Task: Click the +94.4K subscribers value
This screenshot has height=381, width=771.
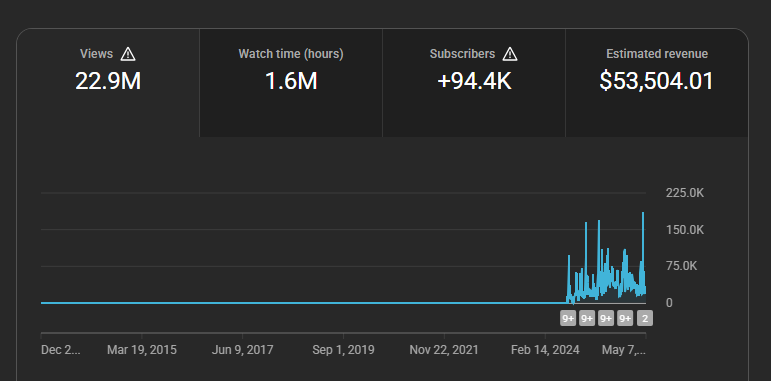Action: tap(474, 81)
